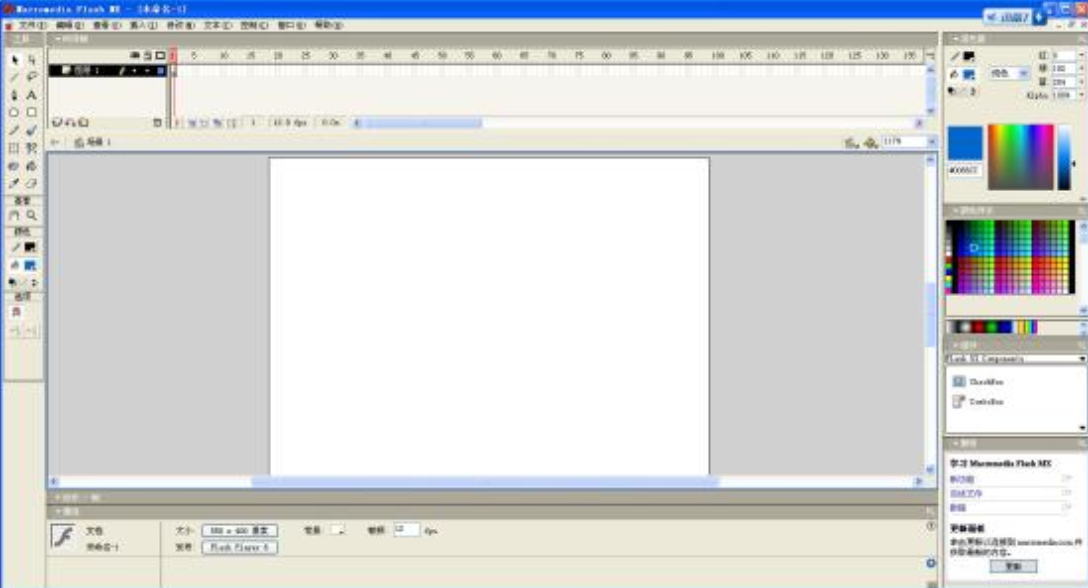
Task: Open the 帮助 (Help) menu
Action: point(329,25)
